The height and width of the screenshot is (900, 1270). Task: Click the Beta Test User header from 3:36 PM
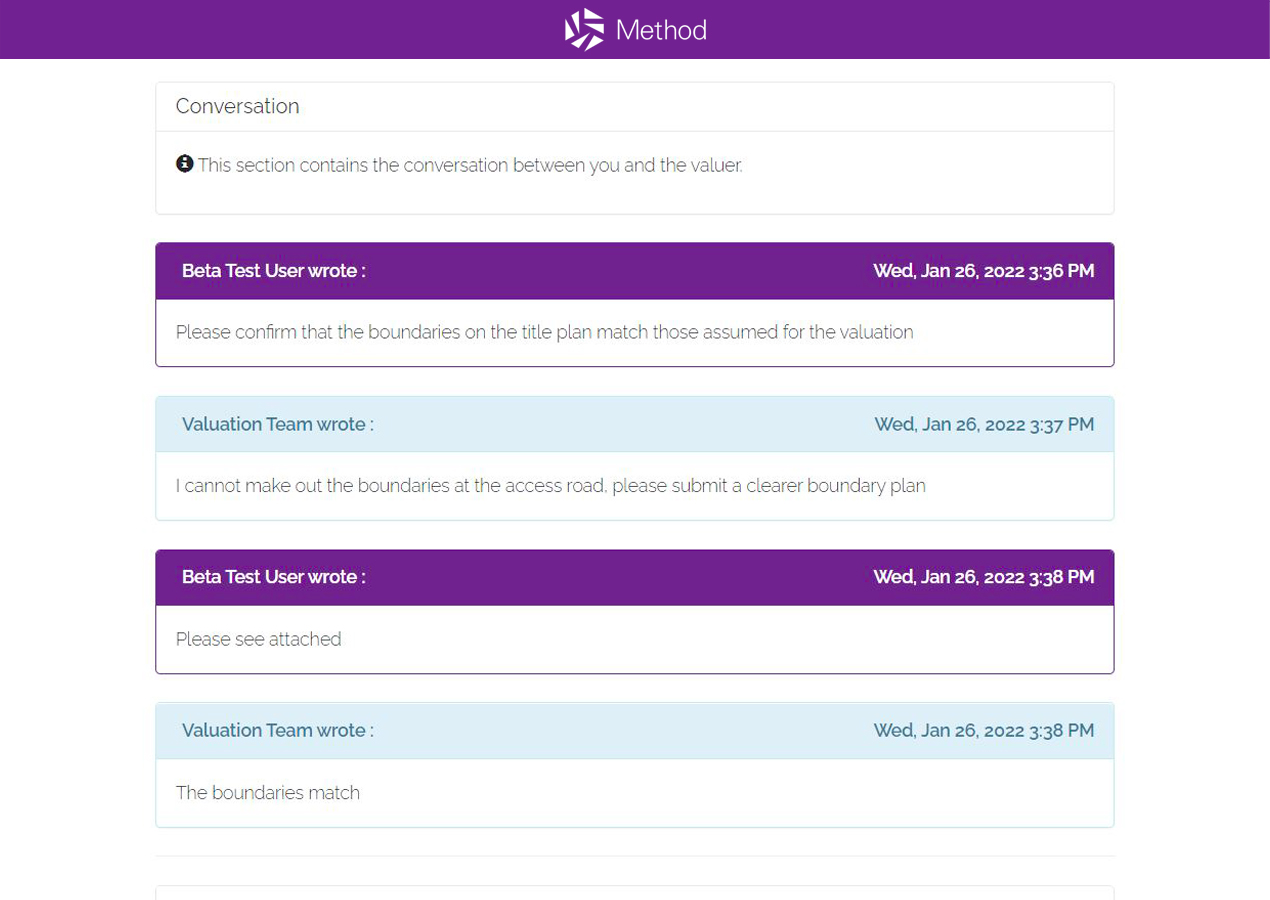click(273, 271)
